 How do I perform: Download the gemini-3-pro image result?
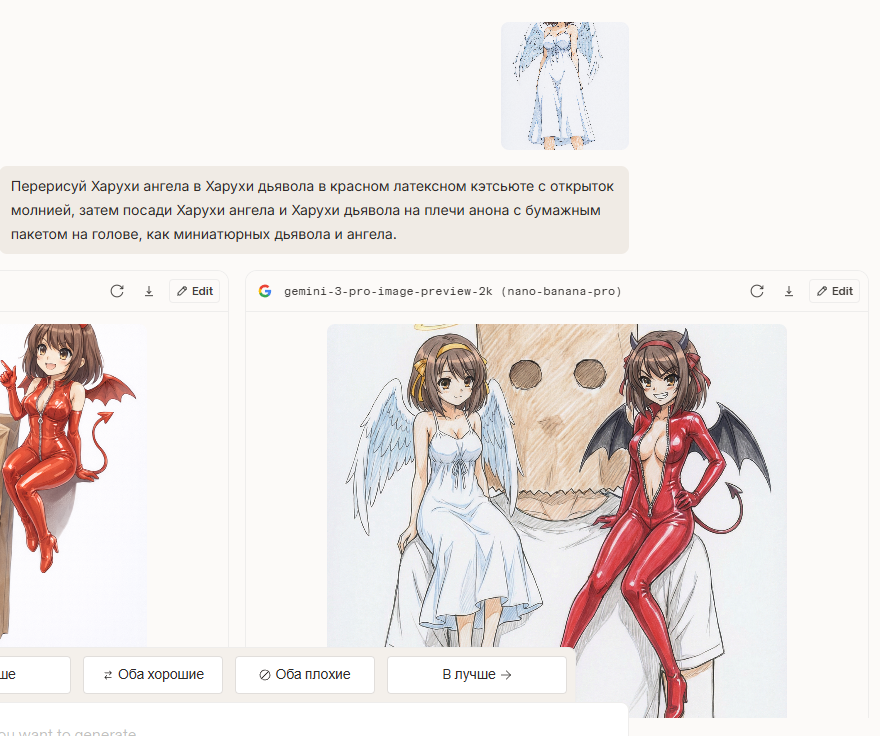click(789, 291)
